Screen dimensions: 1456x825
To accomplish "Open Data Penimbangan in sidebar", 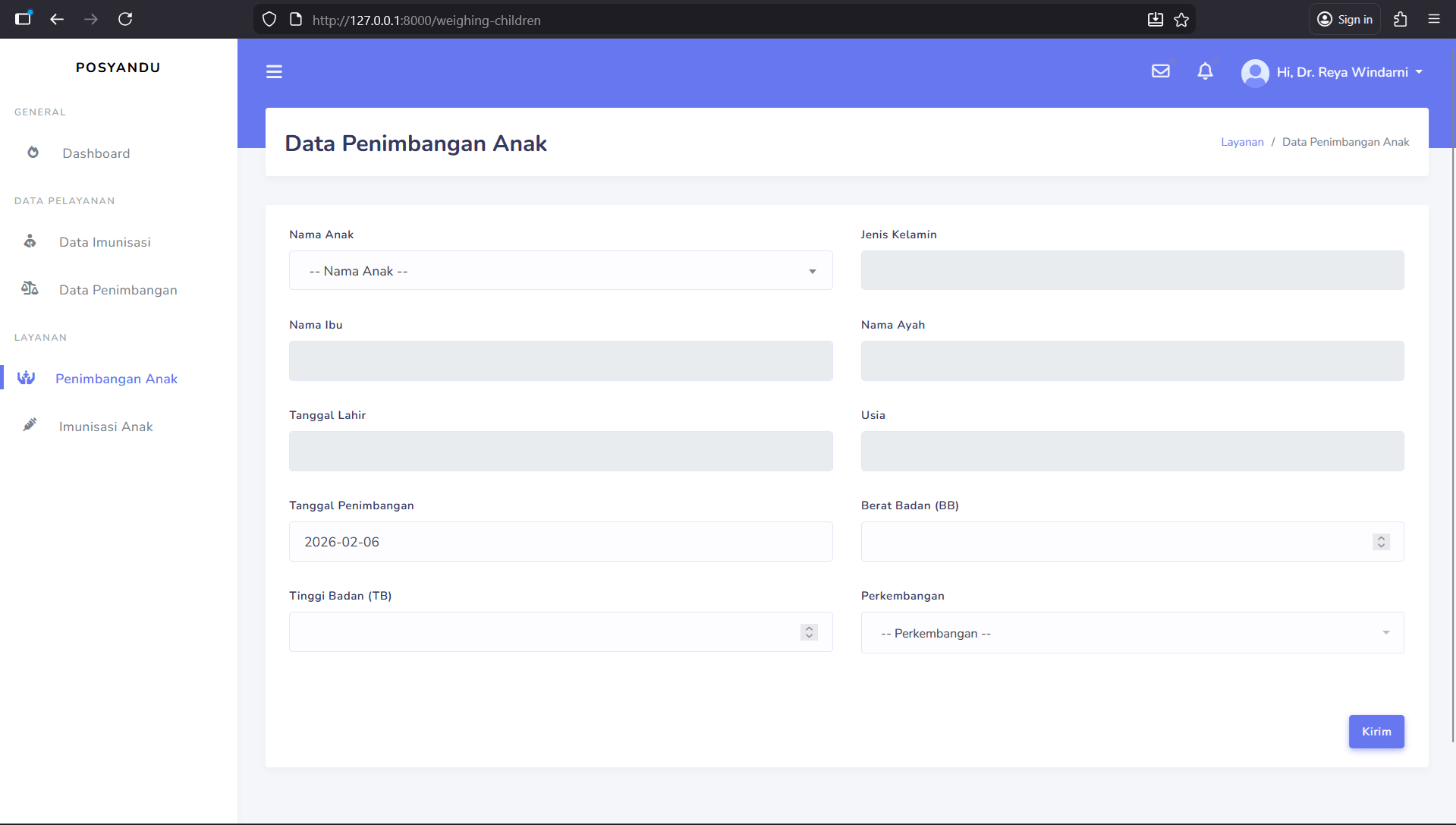I will click(x=118, y=290).
